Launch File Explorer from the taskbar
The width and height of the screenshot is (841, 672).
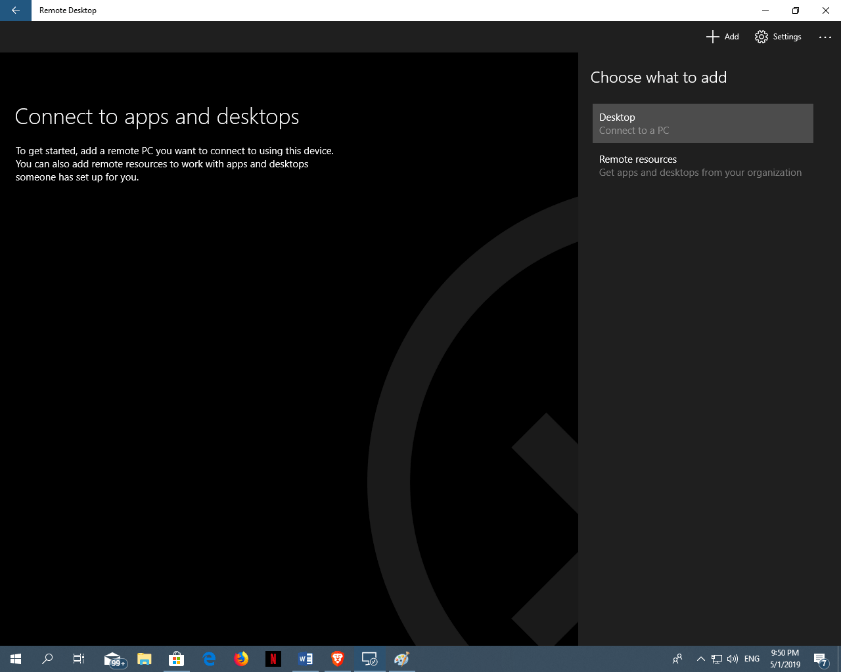144,659
